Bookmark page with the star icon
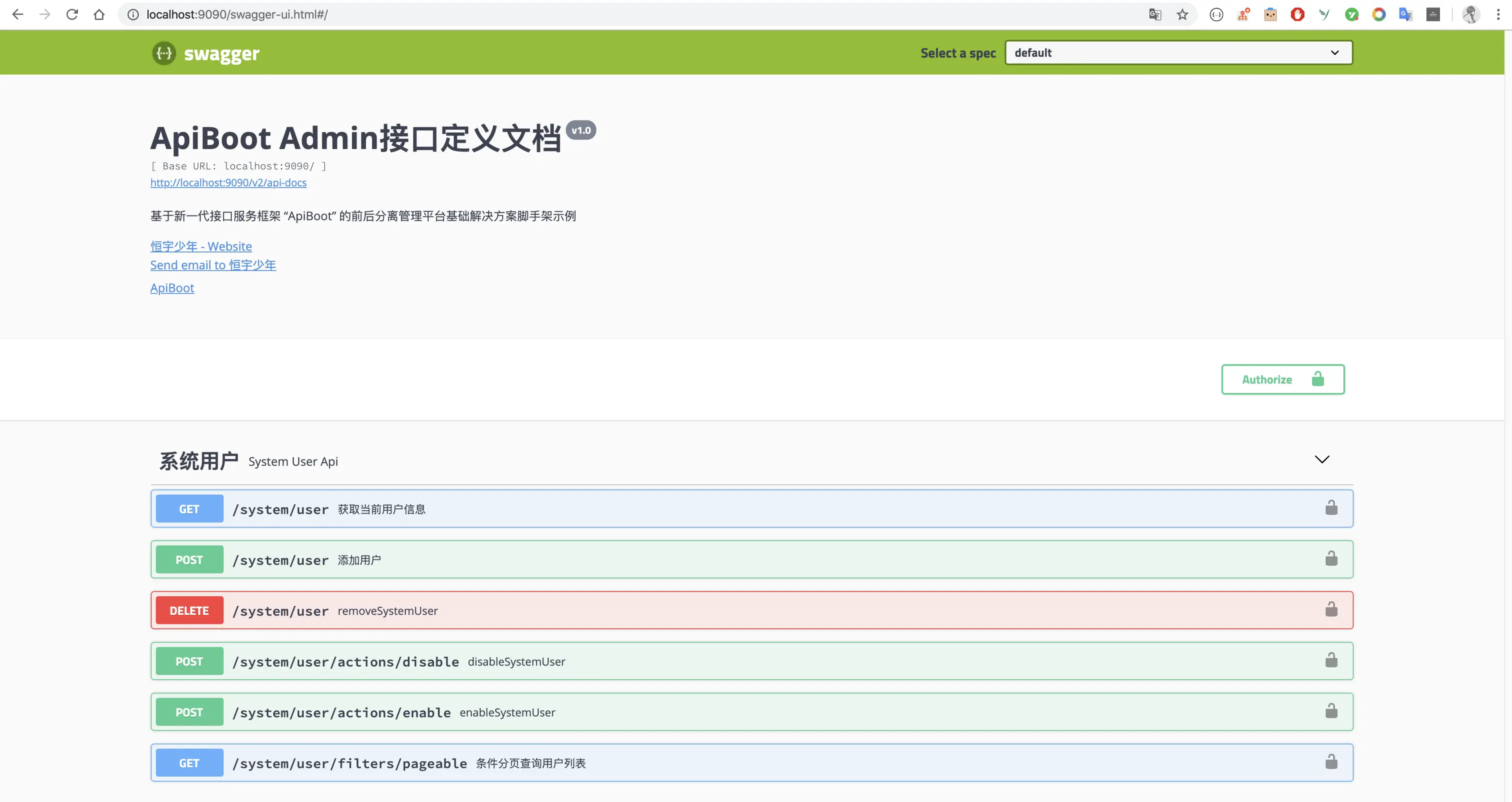 [x=1182, y=14]
